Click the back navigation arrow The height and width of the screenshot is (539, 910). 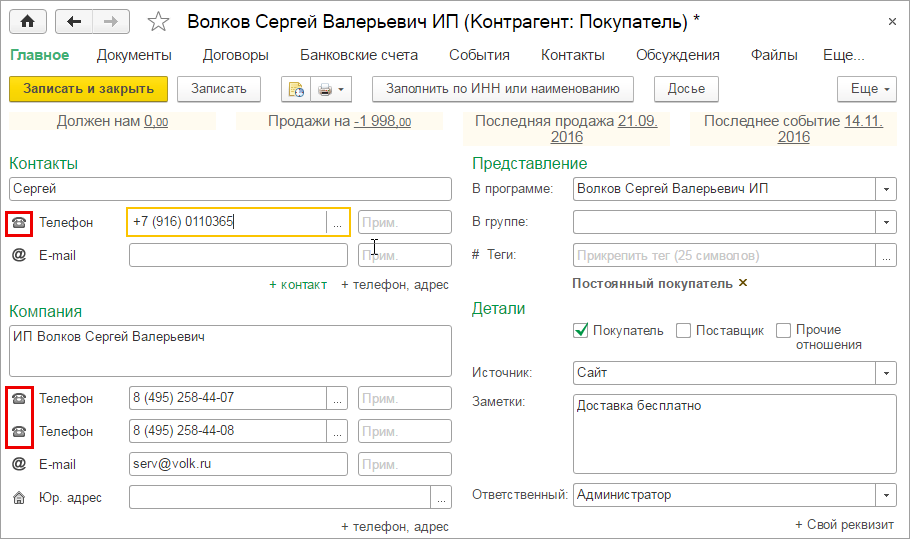[x=75, y=21]
